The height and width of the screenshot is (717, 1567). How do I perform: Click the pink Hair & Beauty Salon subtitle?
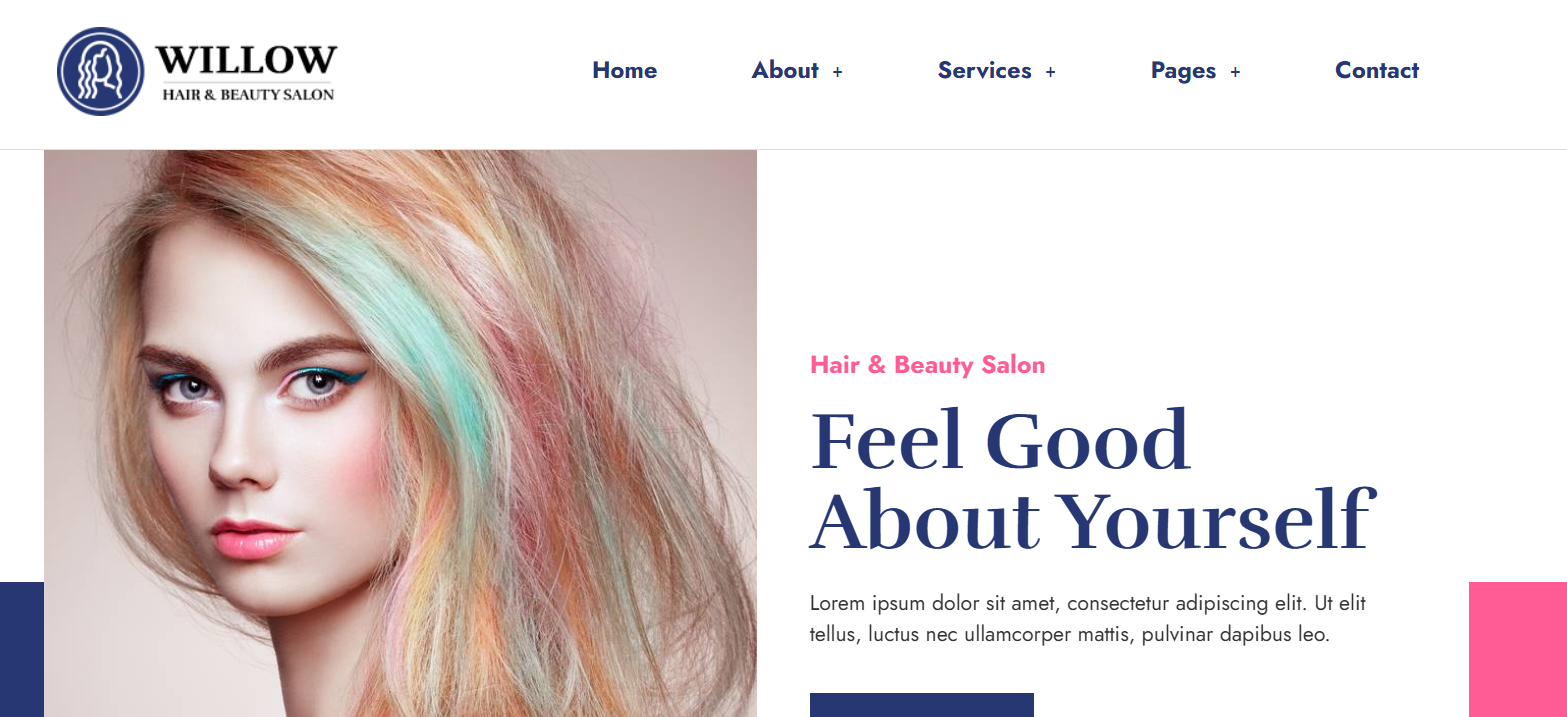[927, 365]
